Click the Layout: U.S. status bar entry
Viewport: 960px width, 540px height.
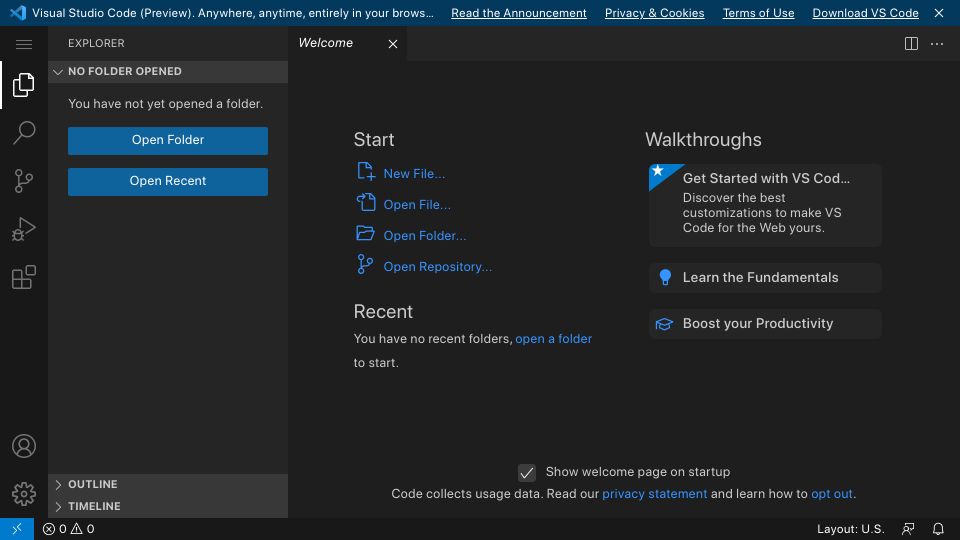pos(850,529)
